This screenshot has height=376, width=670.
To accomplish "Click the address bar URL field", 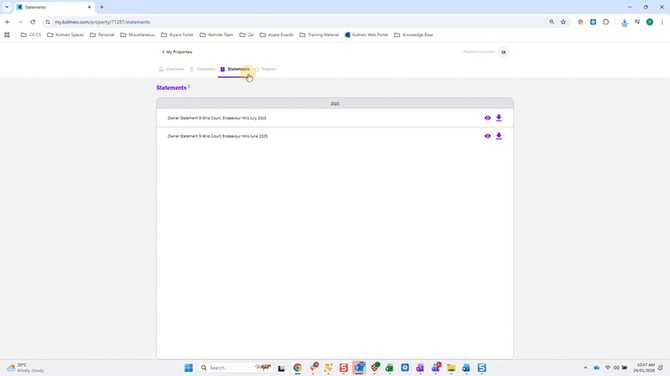I will click(299, 22).
